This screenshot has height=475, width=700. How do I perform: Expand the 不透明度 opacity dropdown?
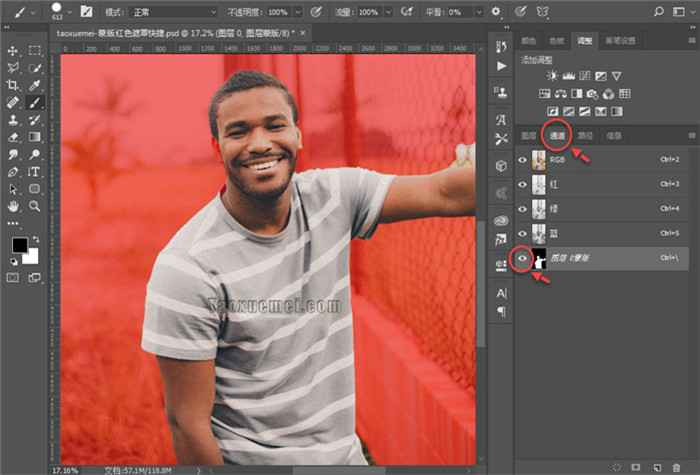(297, 12)
